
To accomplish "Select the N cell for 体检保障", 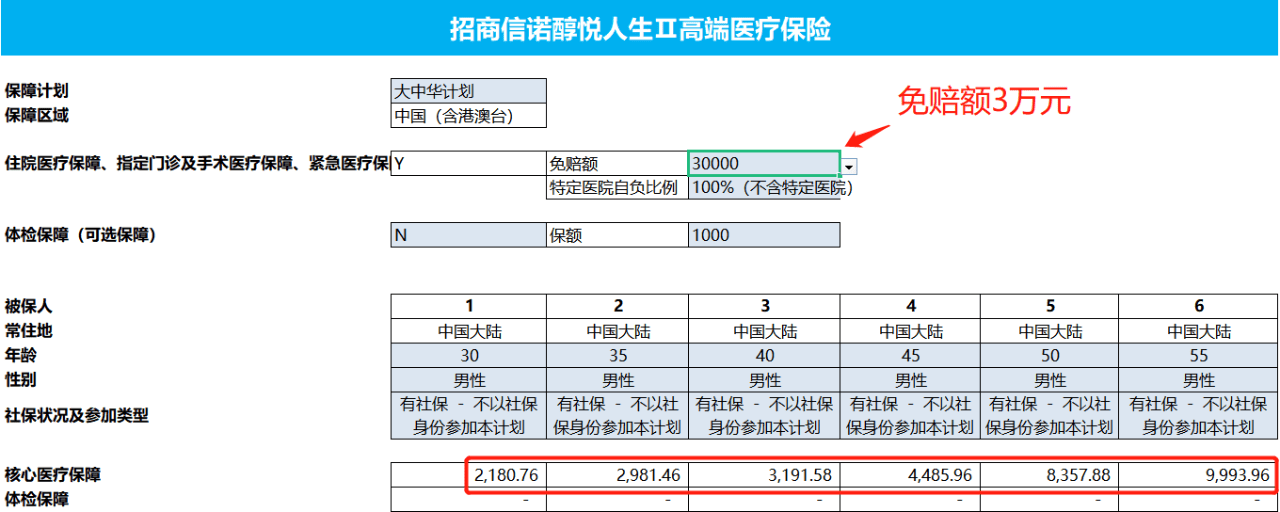I will tap(469, 235).
